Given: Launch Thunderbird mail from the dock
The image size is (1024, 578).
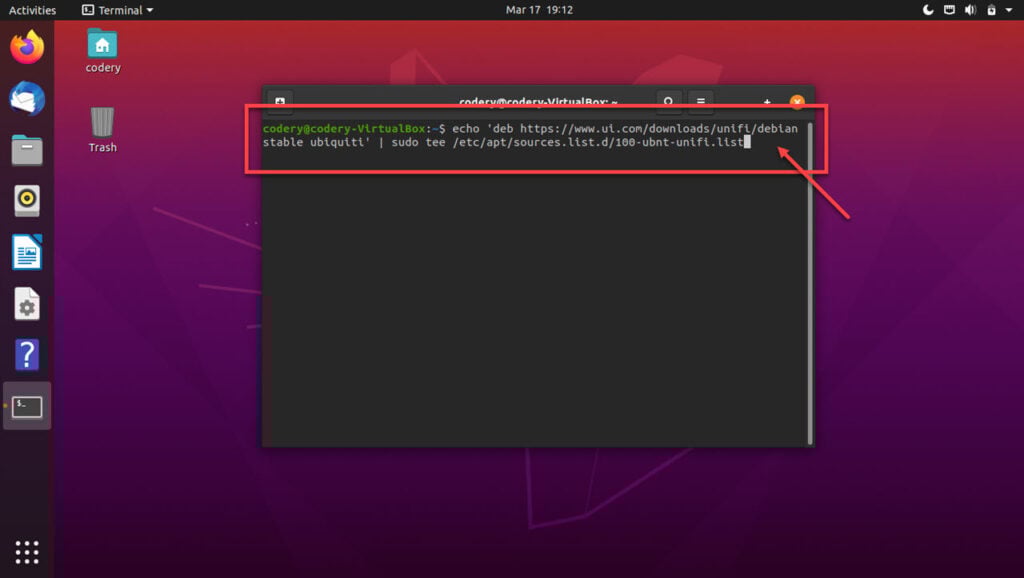Looking at the screenshot, I should (27, 99).
